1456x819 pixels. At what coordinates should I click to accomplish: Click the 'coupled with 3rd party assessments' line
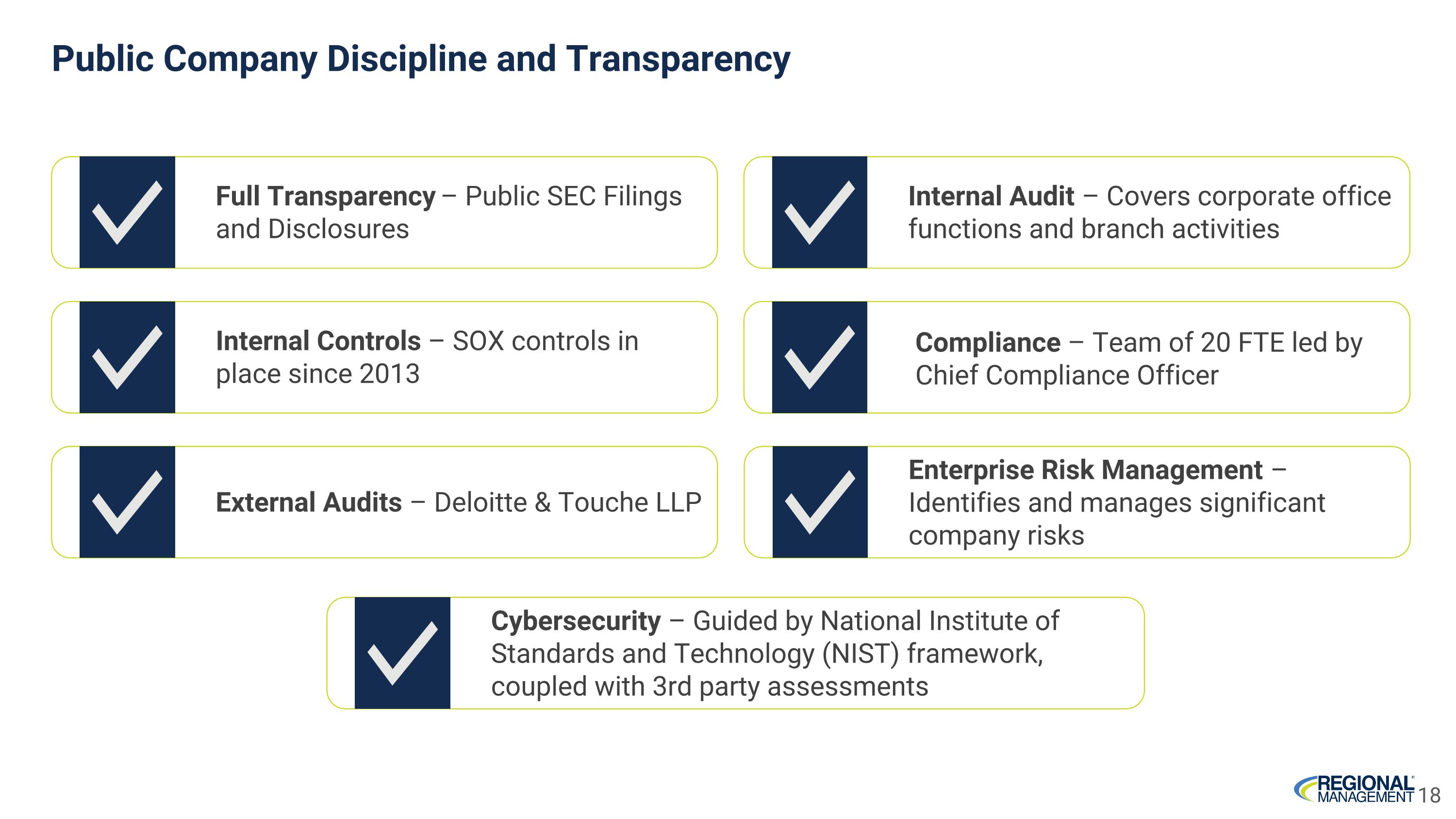[x=710, y=686]
